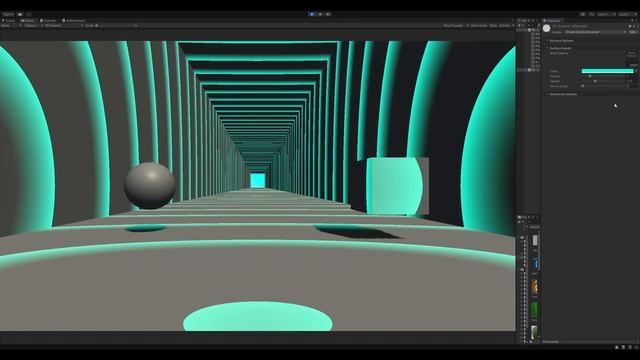The image size is (640, 360).
Task: Adjust the slider above Advanced Options
Action: click(603, 86)
